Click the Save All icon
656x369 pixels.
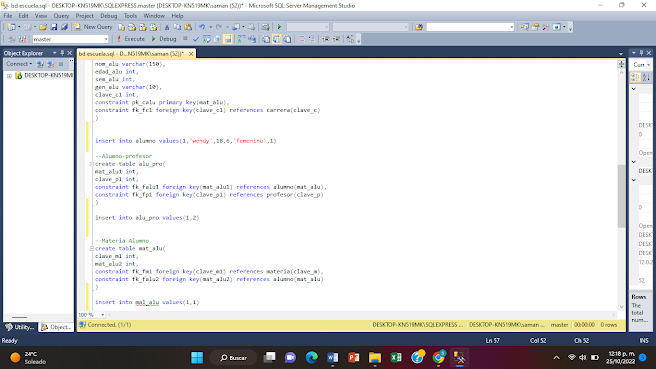coord(64,27)
